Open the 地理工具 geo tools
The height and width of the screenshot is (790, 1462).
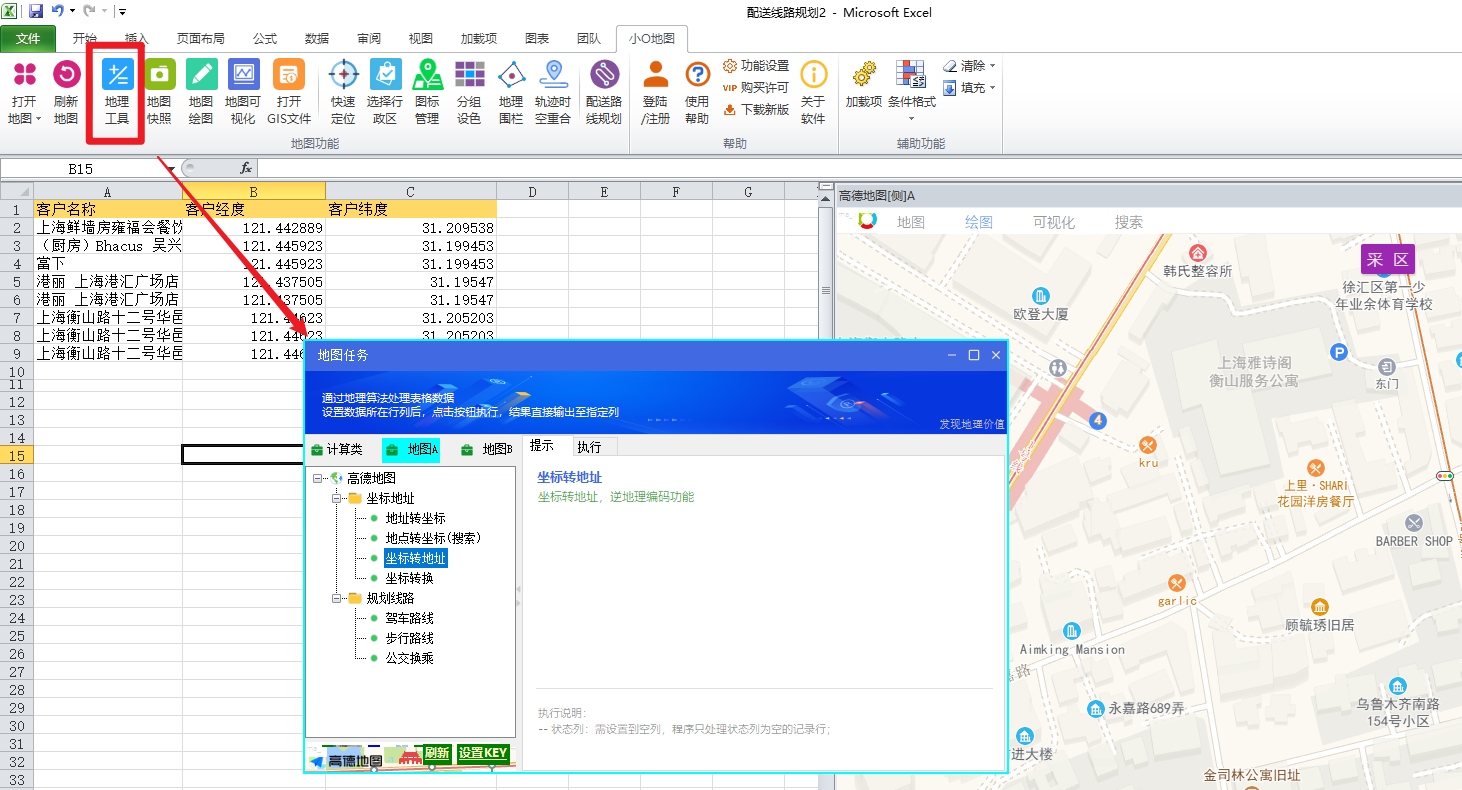tap(117, 74)
